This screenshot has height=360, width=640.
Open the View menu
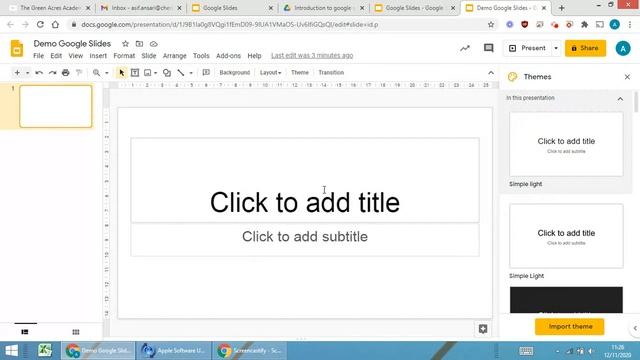tap(76, 56)
